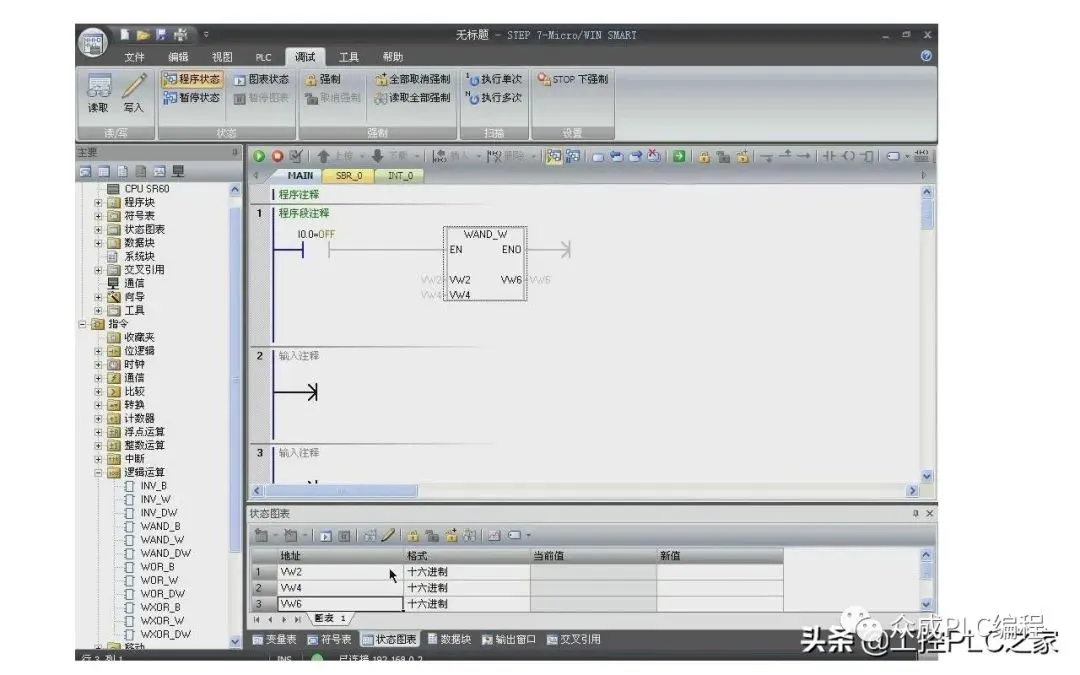Click the Read (读取) ribbon icon
The width and height of the screenshot is (1080, 675).
tap(98, 93)
